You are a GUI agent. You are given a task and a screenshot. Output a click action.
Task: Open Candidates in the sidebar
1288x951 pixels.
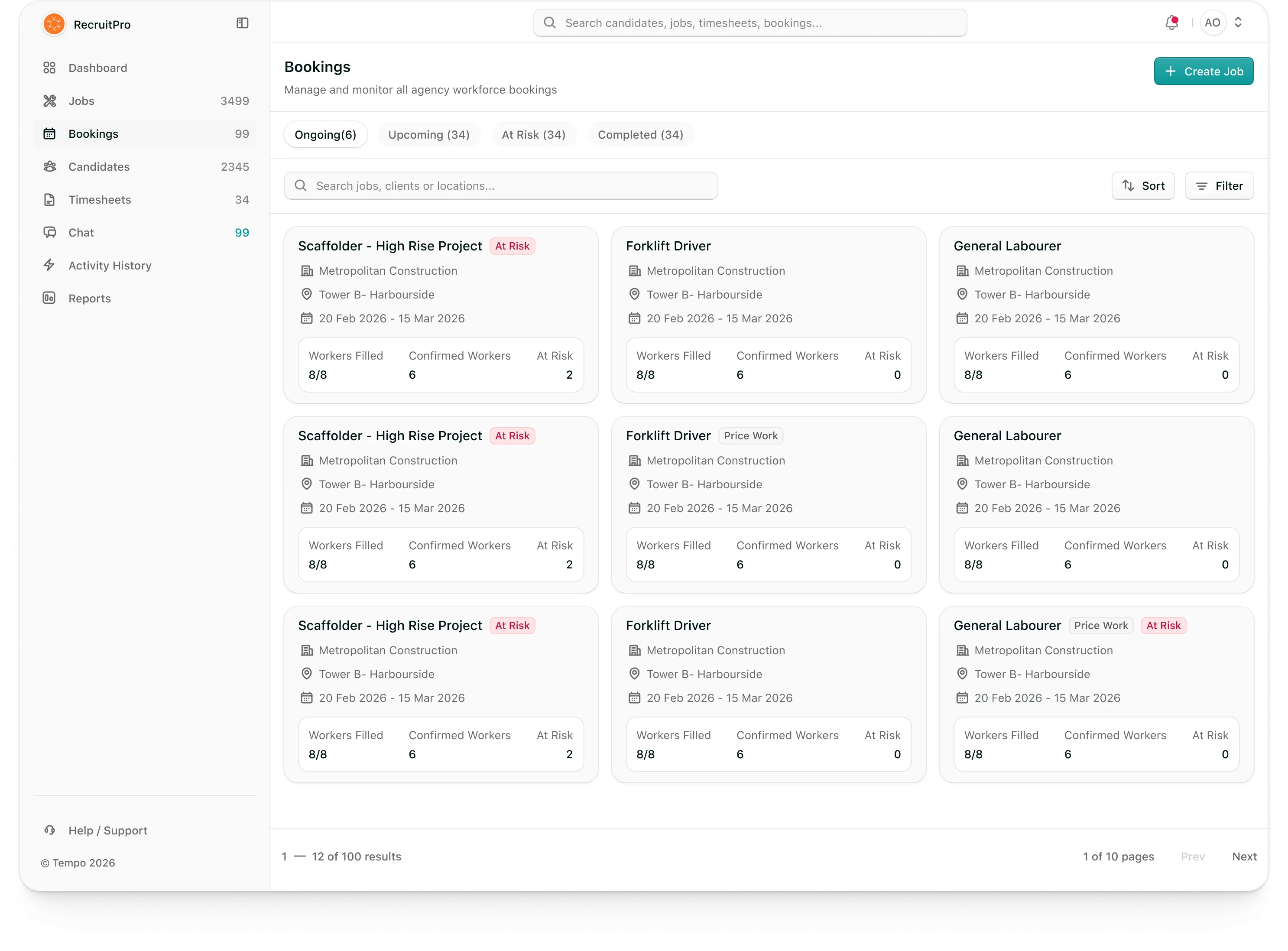pos(145,166)
